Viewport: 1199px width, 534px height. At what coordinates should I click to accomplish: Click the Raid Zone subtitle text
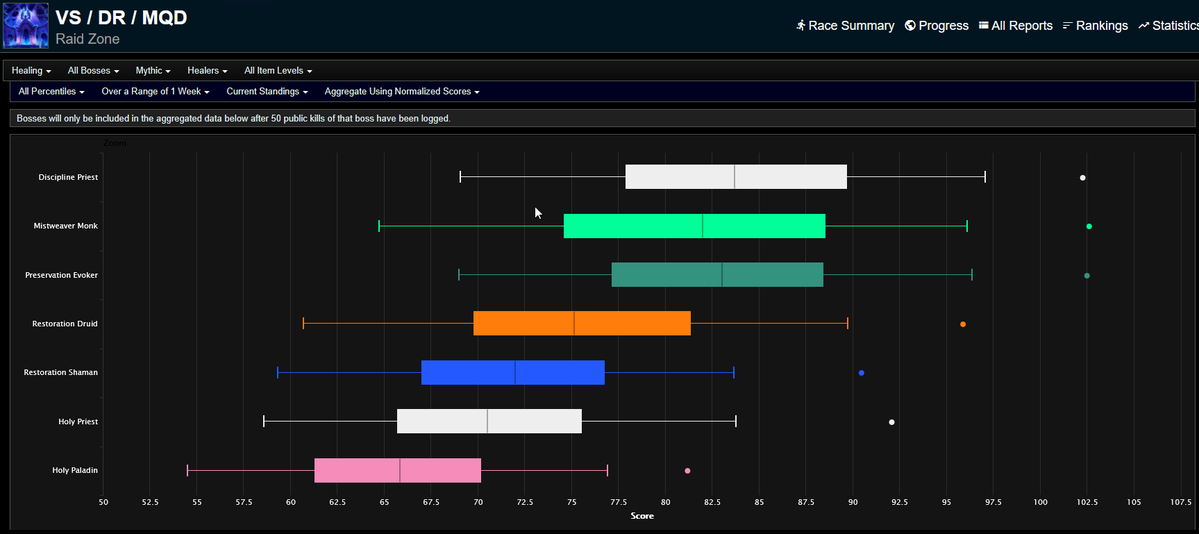tap(88, 38)
